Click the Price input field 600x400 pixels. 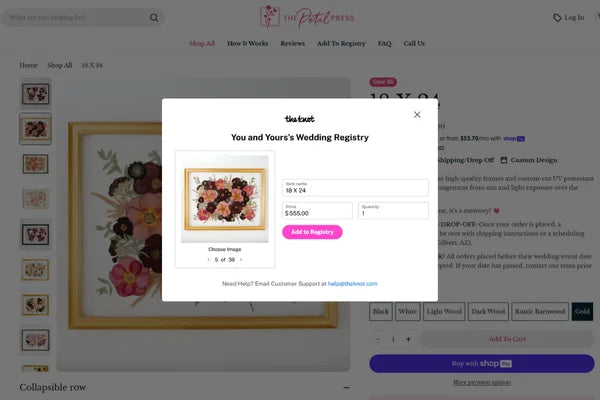coord(317,211)
